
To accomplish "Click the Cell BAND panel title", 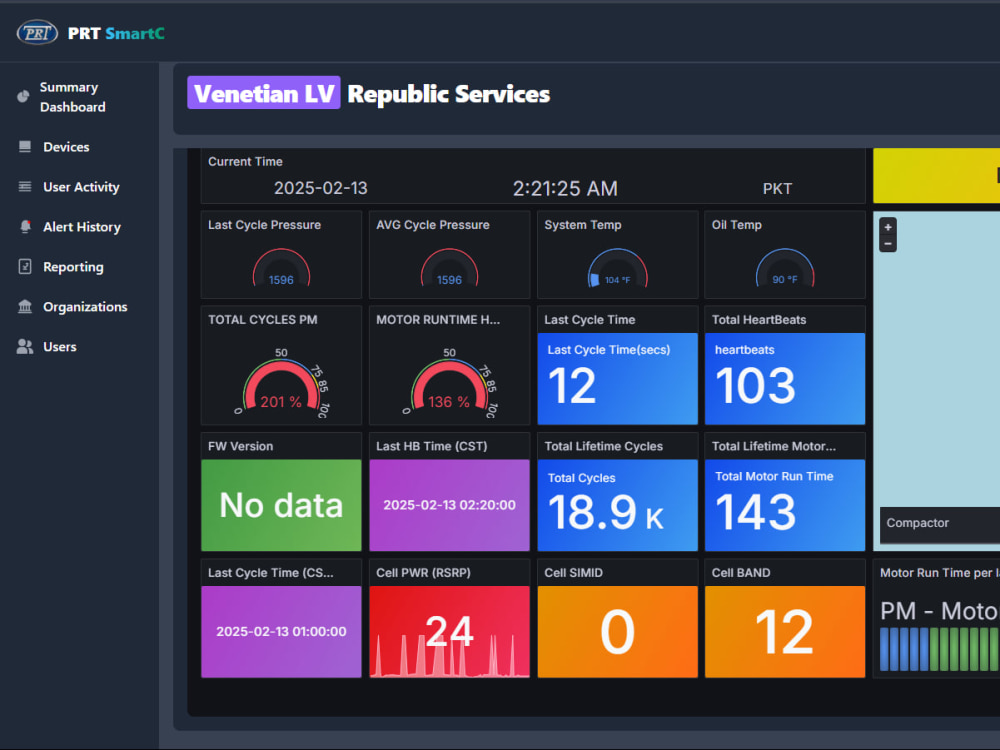I will 741,573.
